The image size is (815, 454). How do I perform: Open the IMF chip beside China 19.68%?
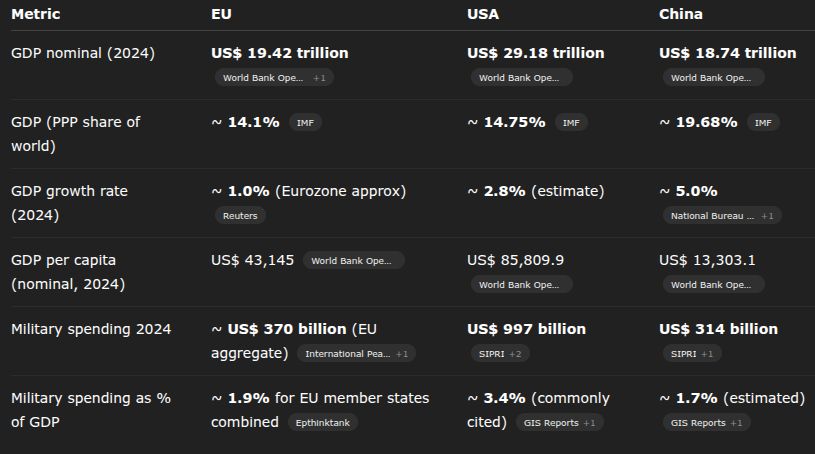(x=763, y=123)
